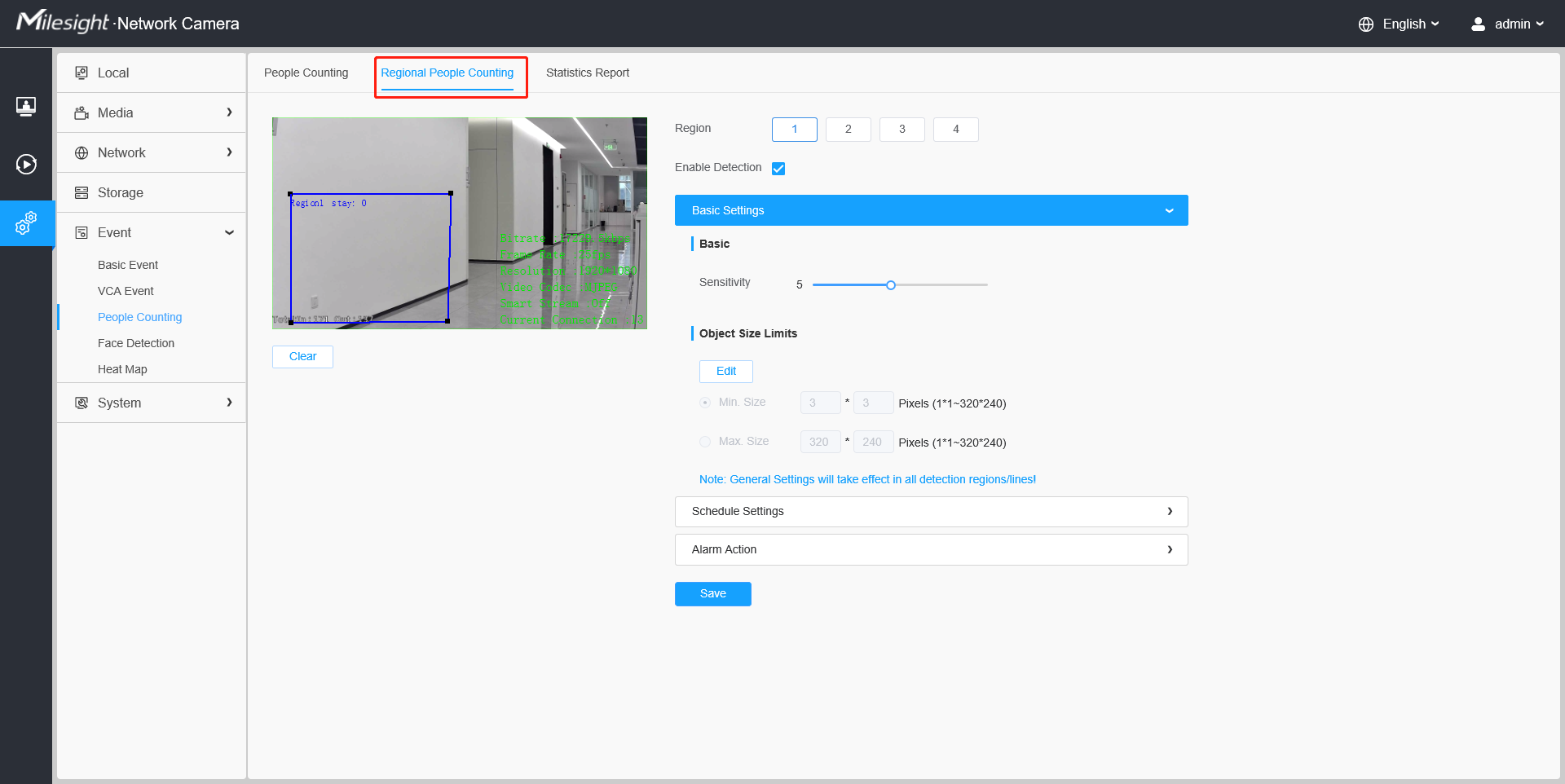Switch to the People Counting tab

306,73
